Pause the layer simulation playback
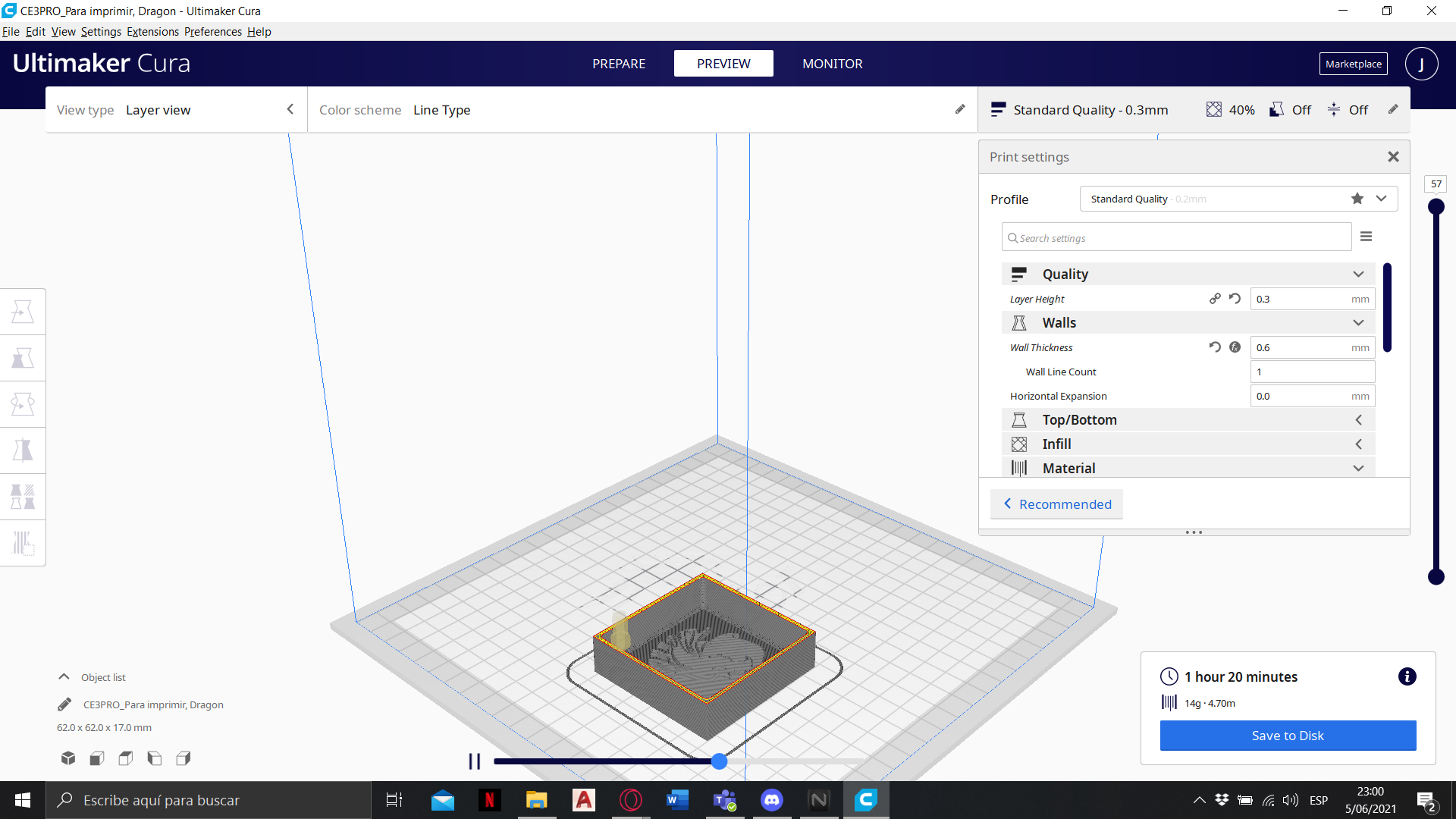Screen dimensions: 1456x819 pyautogui.click(x=475, y=761)
